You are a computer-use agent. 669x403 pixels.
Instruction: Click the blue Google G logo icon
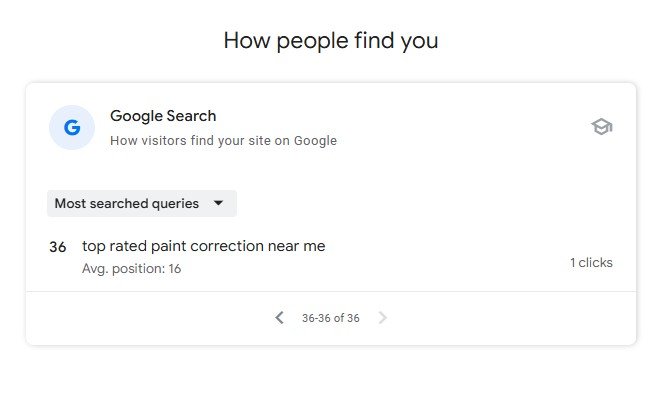pos(72,128)
